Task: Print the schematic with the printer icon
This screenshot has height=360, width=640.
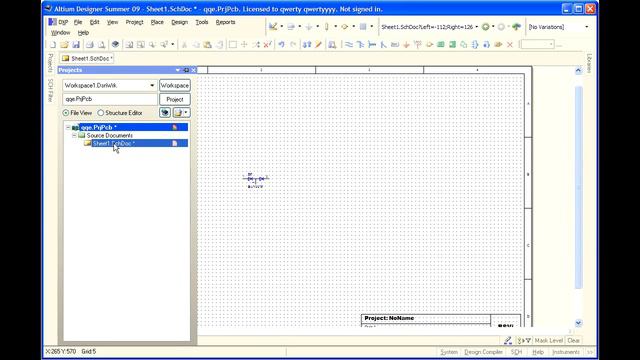Action: (x=89, y=44)
